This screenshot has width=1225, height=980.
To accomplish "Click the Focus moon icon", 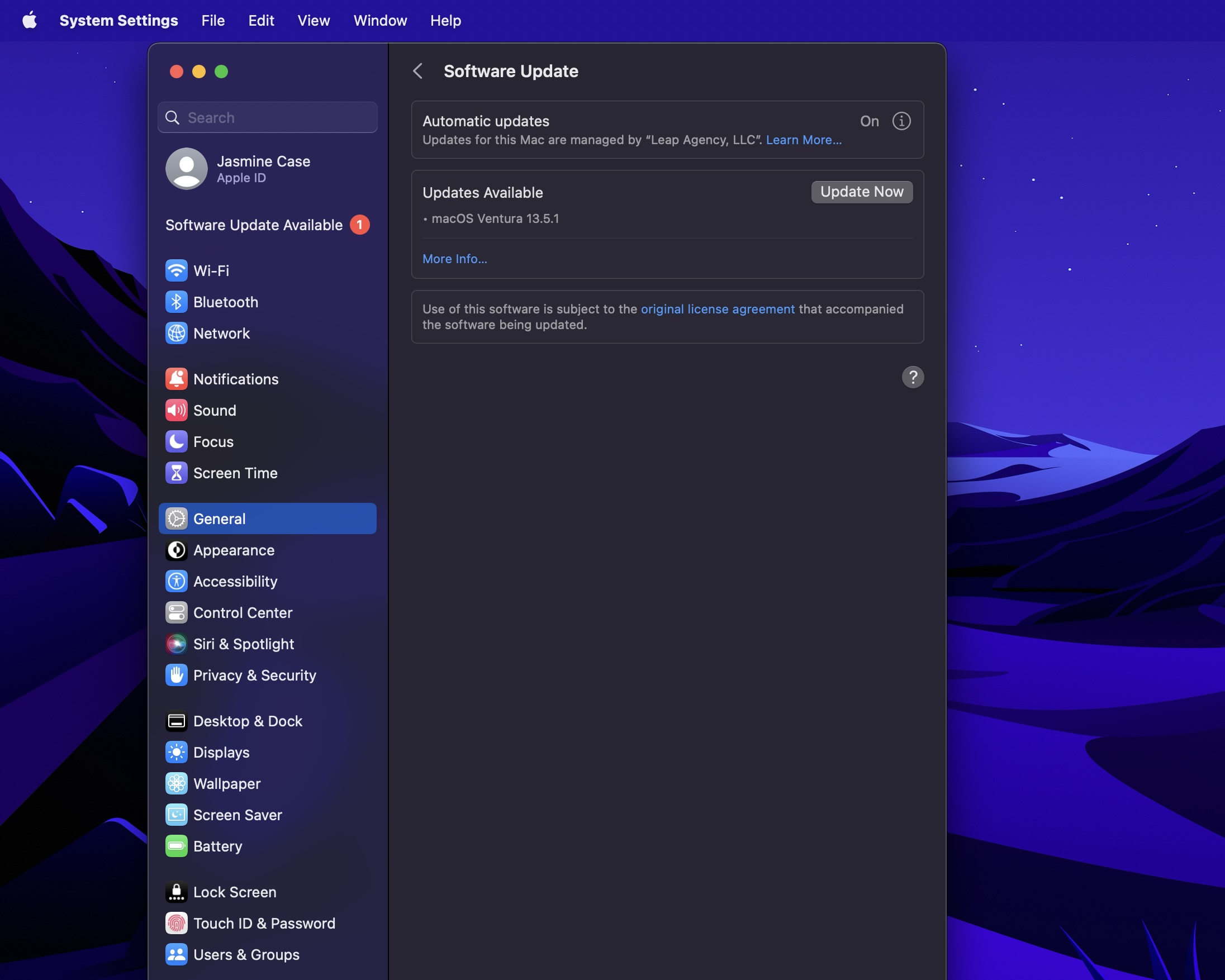I will click(176, 441).
